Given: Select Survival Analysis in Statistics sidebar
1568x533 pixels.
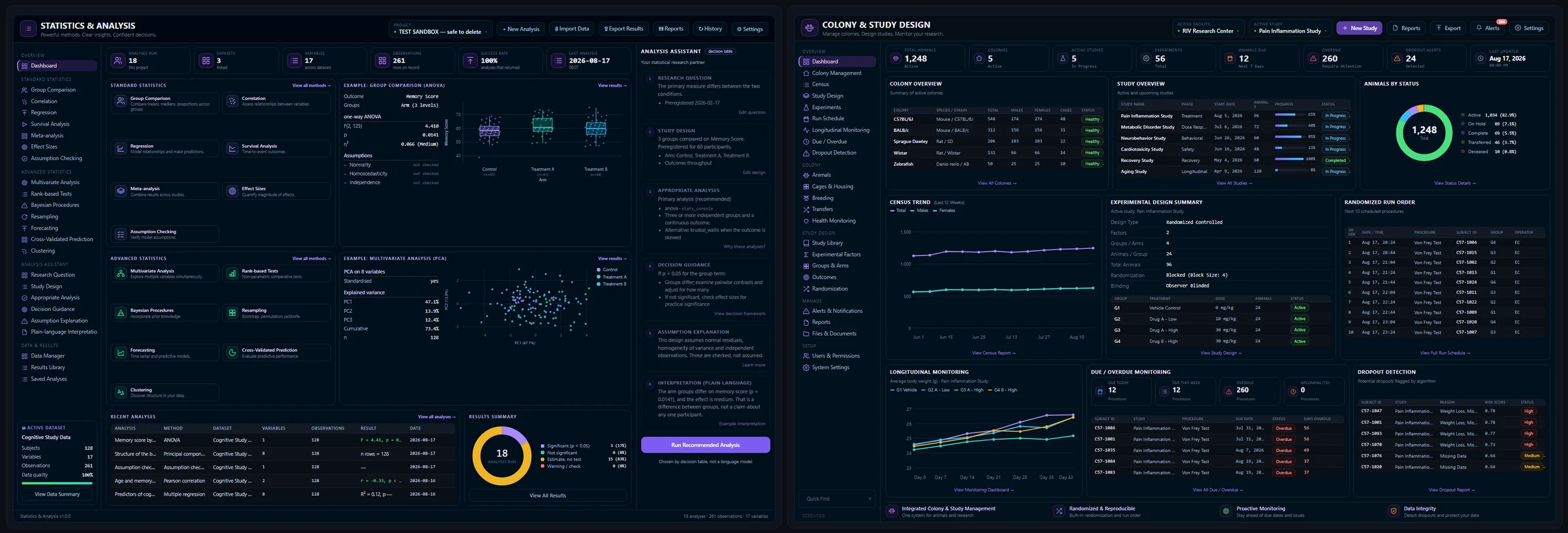Looking at the screenshot, I should click(x=50, y=124).
